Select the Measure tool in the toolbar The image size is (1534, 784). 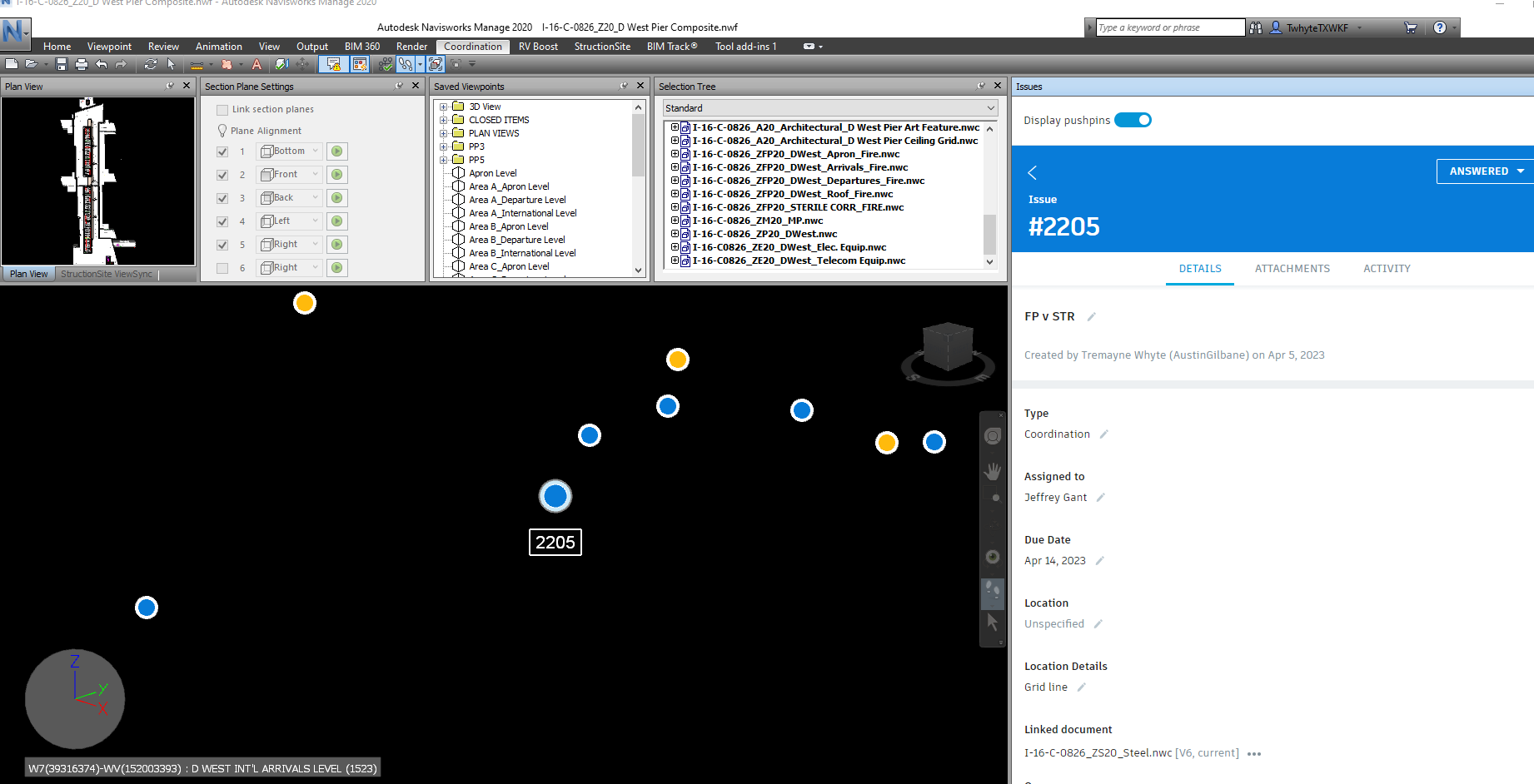(x=198, y=64)
